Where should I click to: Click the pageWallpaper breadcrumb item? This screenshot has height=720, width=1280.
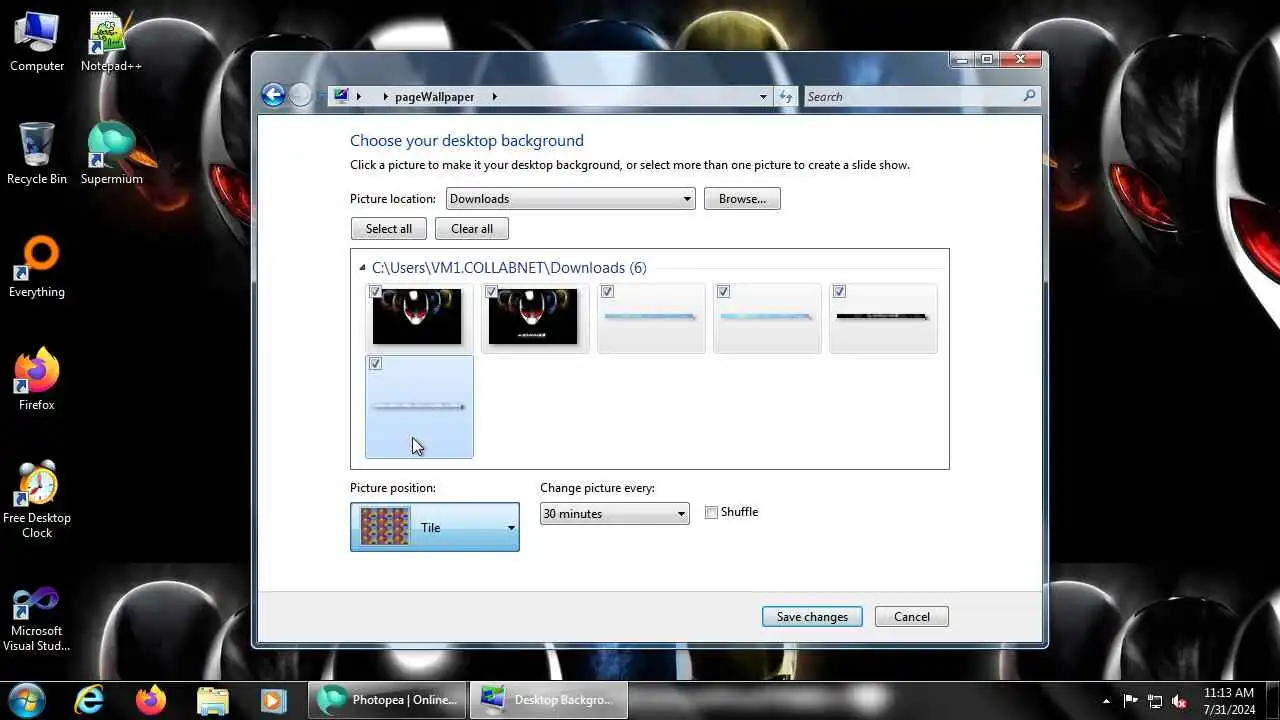434,97
